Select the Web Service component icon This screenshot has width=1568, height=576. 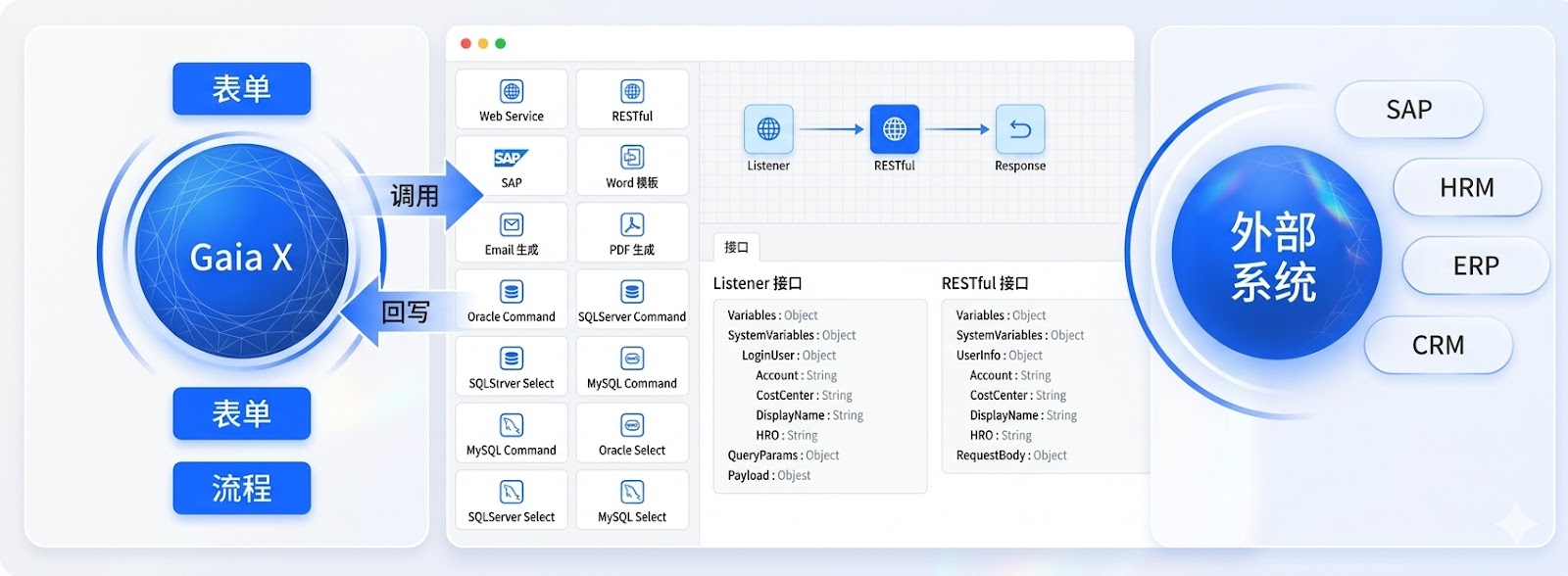pyautogui.click(x=512, y=92)
